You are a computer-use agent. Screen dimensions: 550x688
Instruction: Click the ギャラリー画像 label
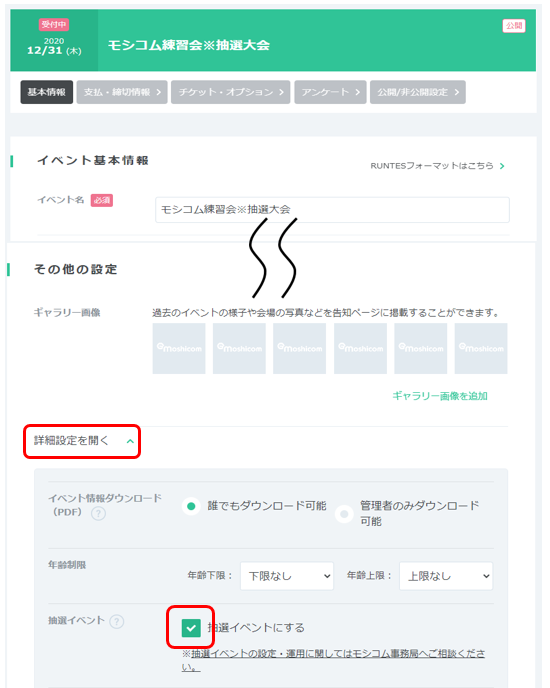(x=67, y=312)
